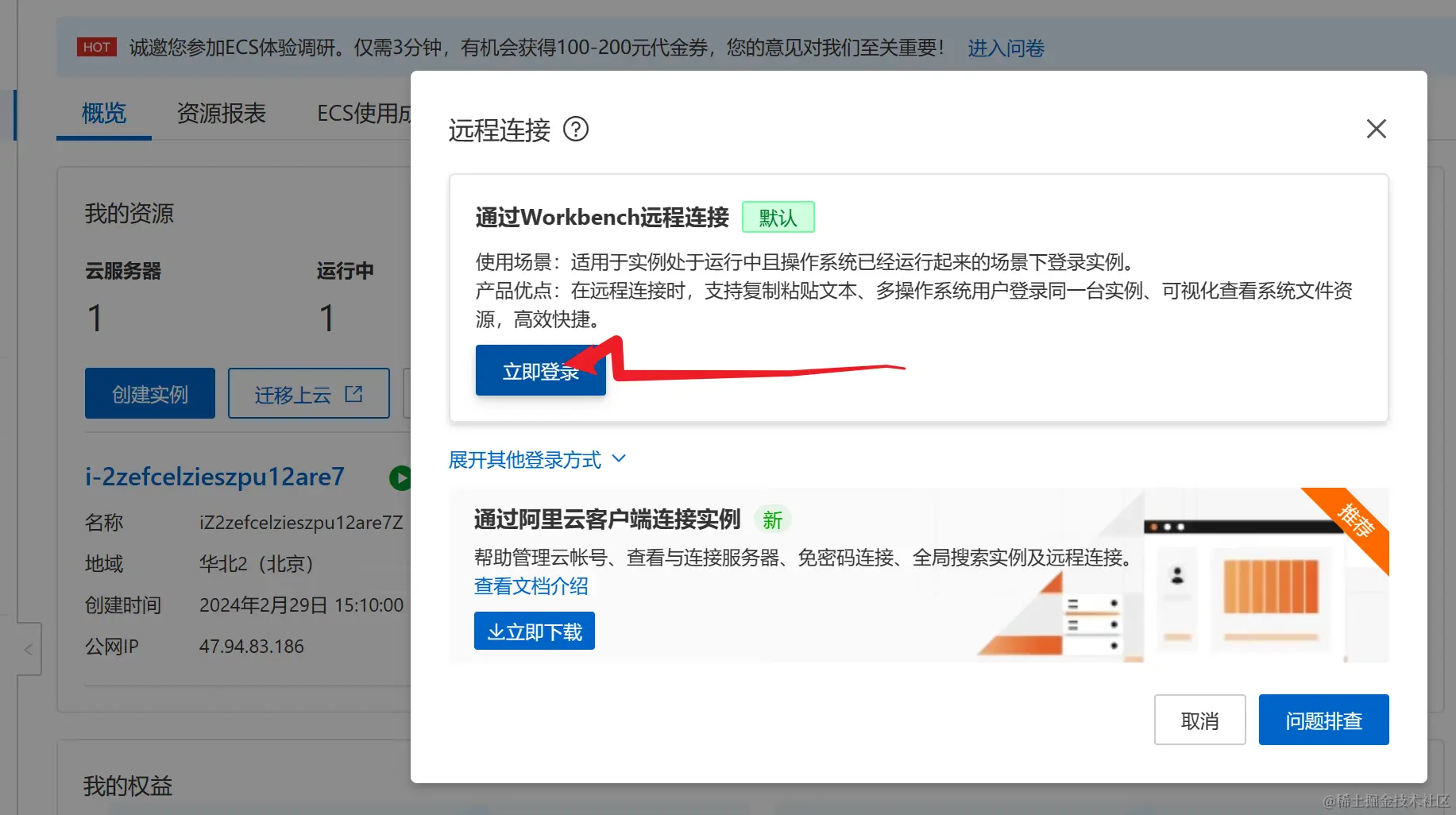
Task: Click the green running status icon
Action: tap(400, 477)
